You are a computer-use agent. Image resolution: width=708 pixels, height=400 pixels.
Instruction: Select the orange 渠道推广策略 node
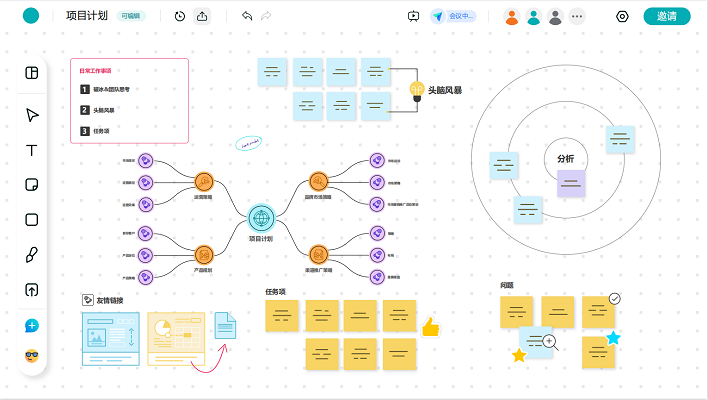click(318, 255)
